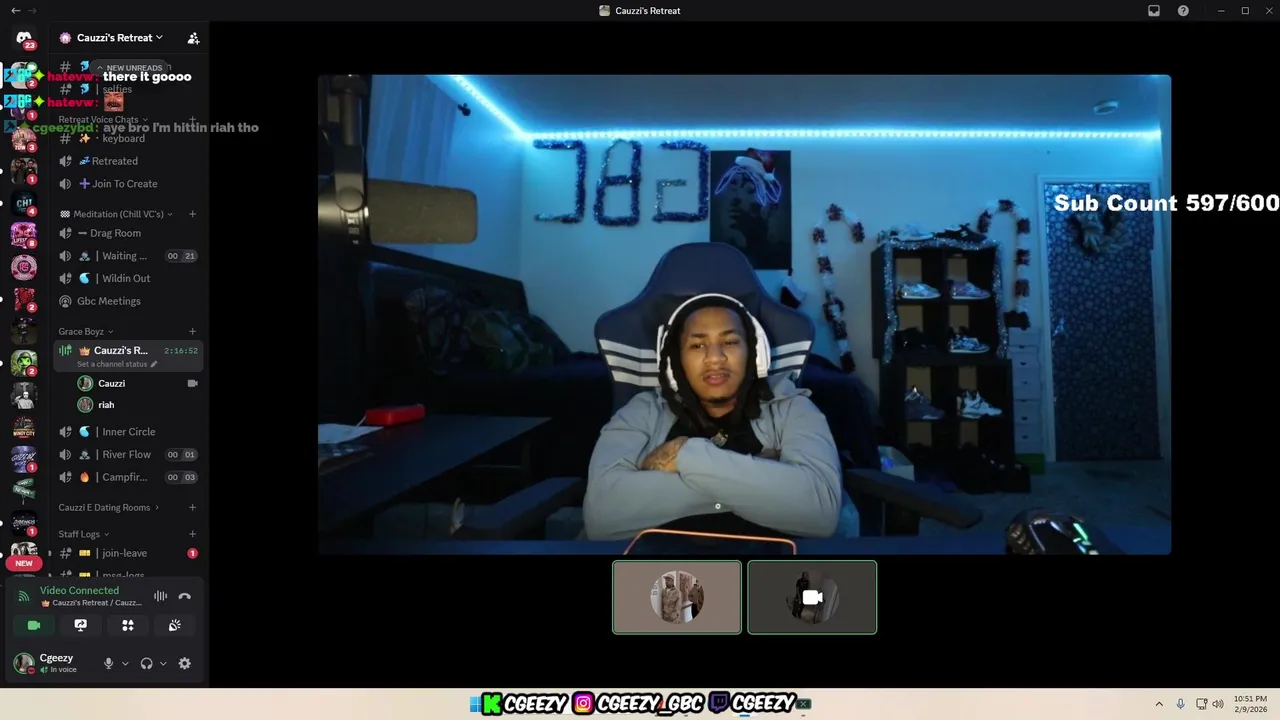Disconnect from voice with the hang-up phone icon

tap(185, 596)
